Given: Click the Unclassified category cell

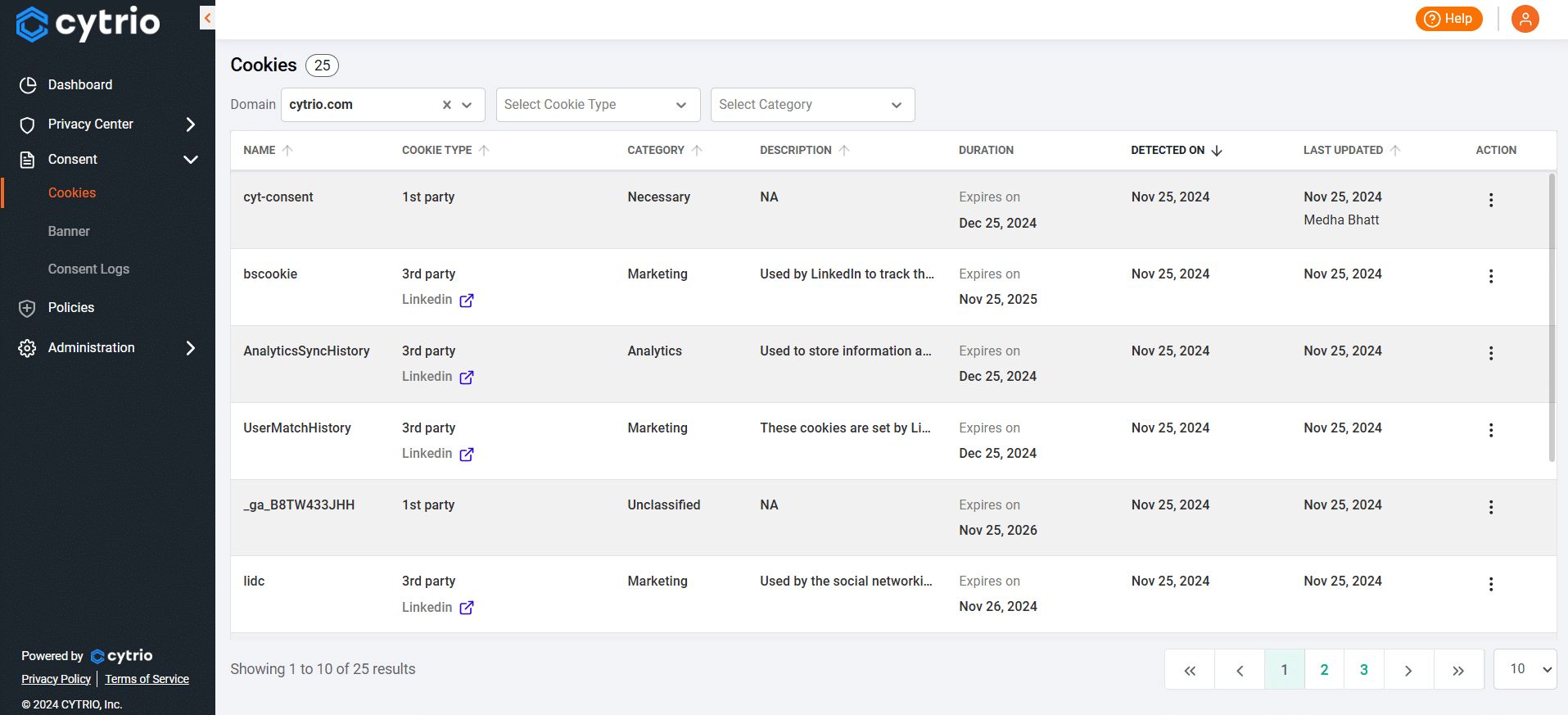Looking at the screenshot, I should pyautogui.click(x=664, y=505).
